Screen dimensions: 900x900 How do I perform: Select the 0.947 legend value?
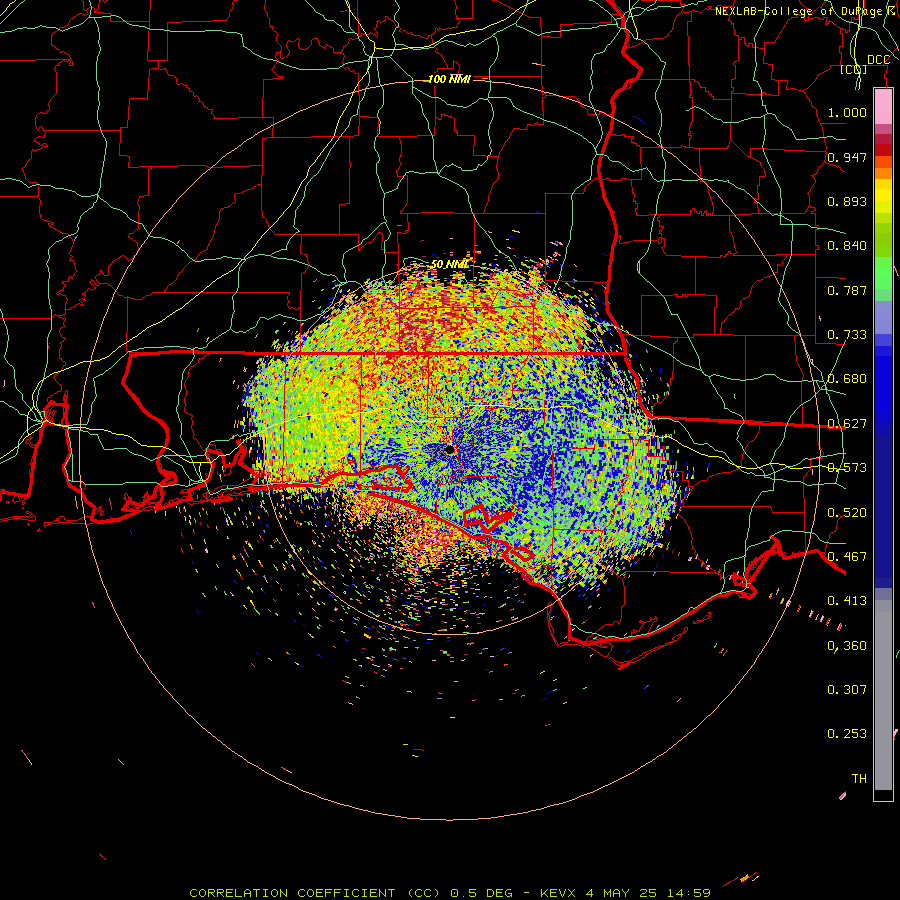847,157
